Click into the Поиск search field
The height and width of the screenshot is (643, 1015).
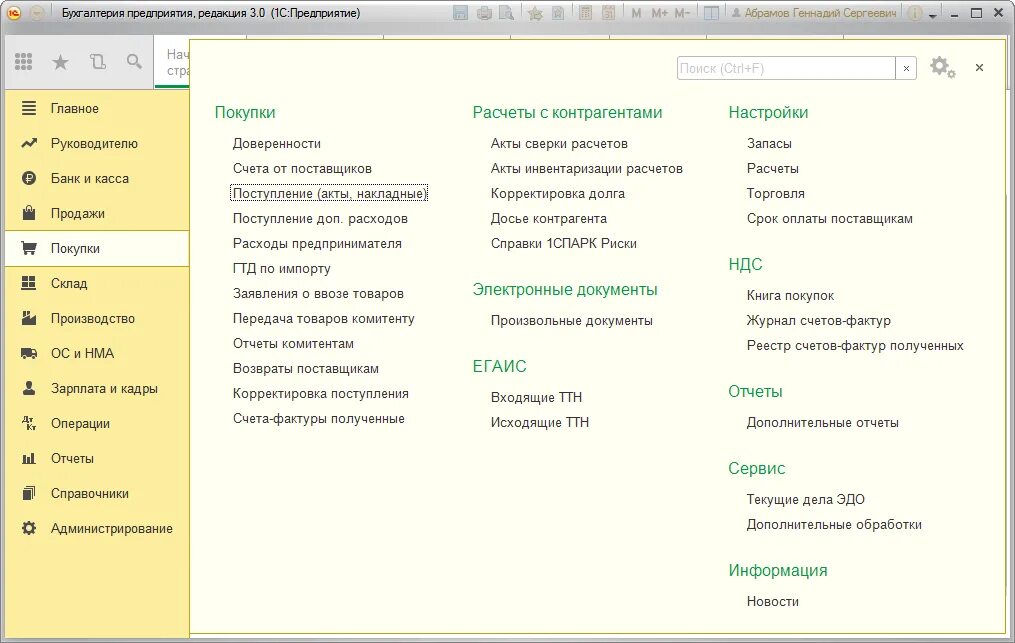786,68
